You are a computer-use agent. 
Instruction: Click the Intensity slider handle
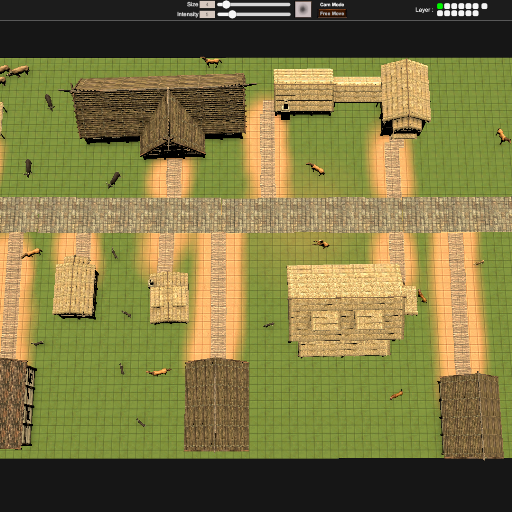232,14
